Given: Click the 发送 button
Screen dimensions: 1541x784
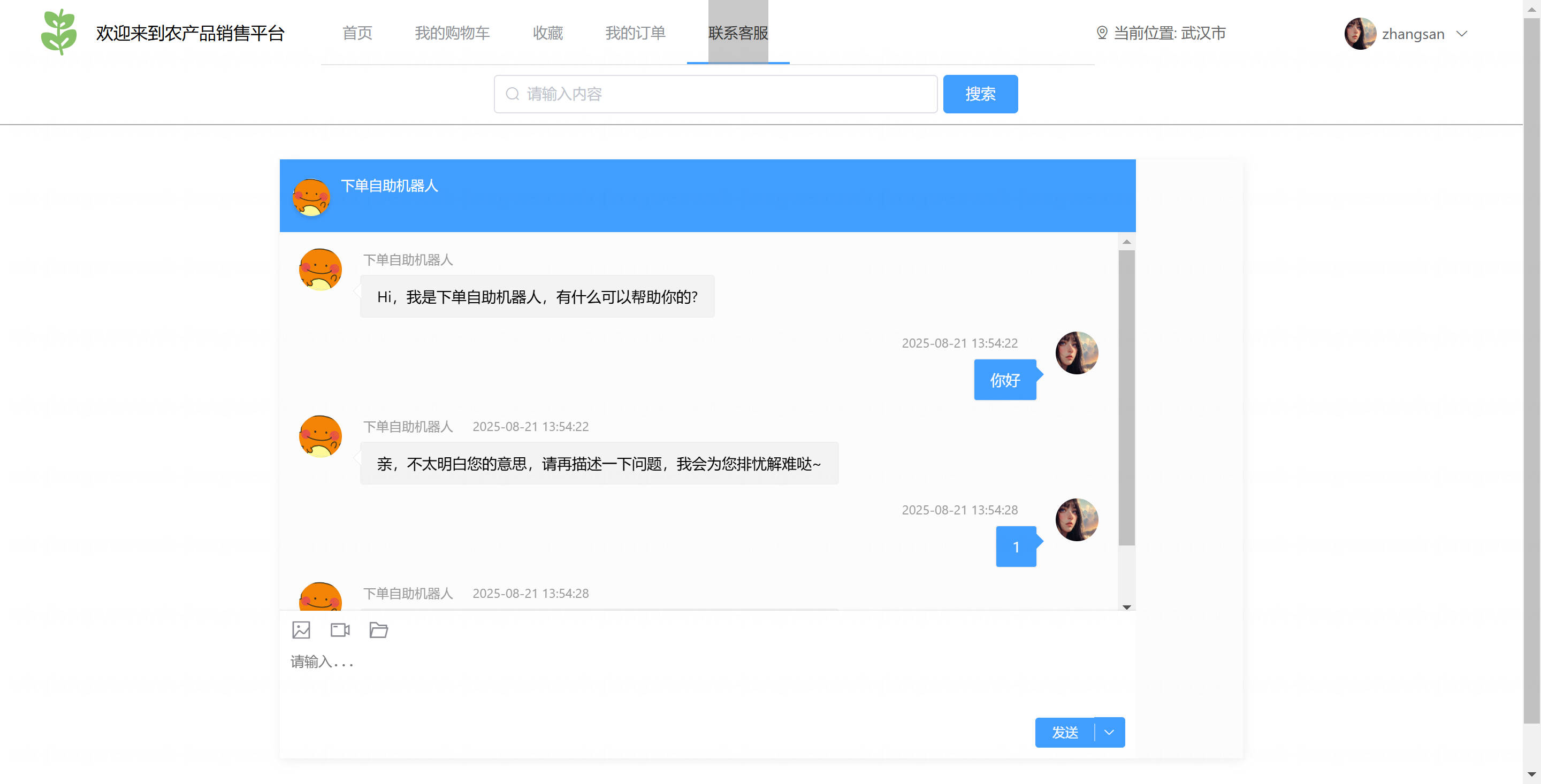Looking at the screenshot, I should [x=1065, y=732].
